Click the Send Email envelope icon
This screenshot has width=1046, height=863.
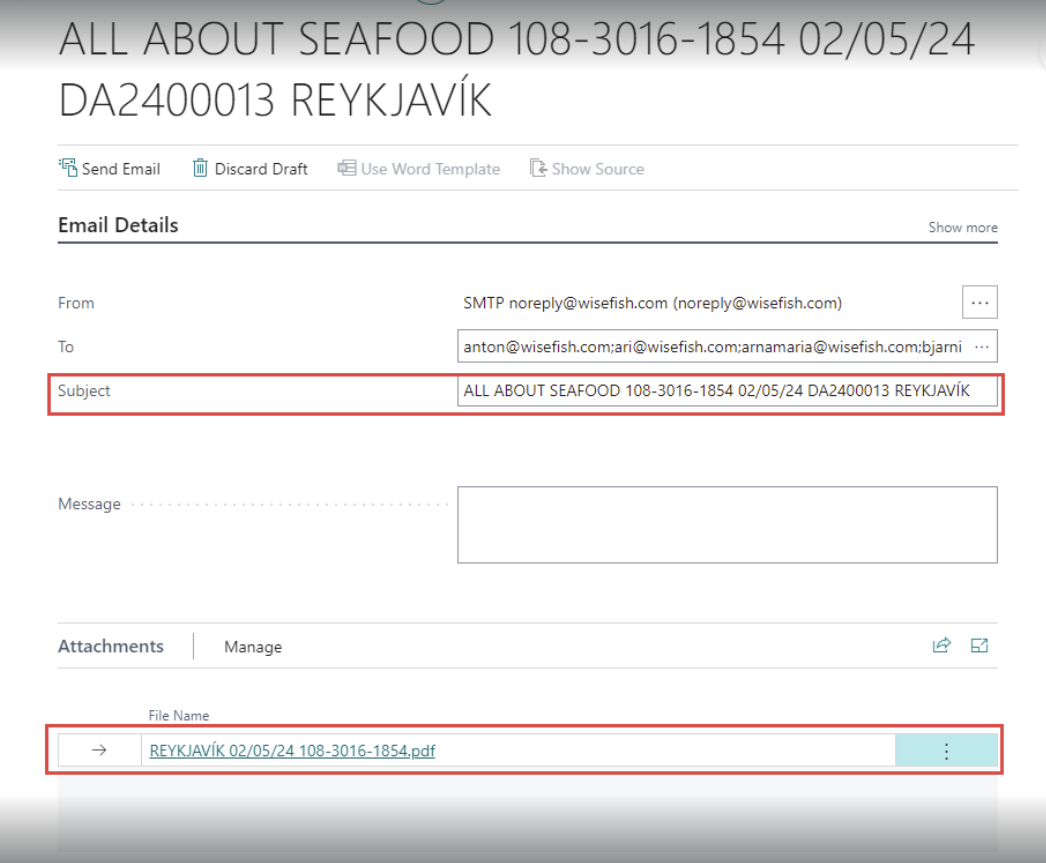pos(68,168)
